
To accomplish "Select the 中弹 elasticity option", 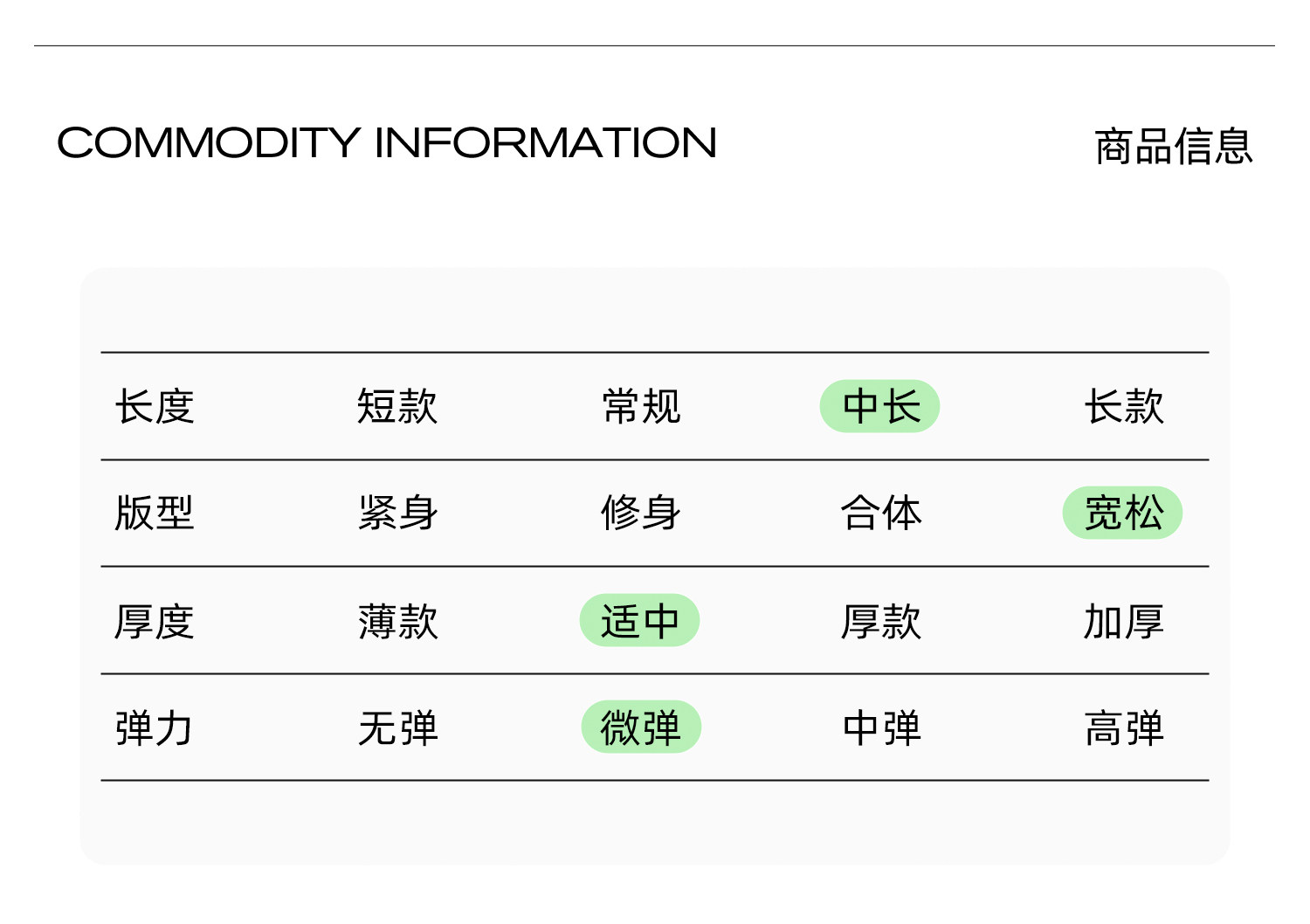I will click(x=880, y=728).
